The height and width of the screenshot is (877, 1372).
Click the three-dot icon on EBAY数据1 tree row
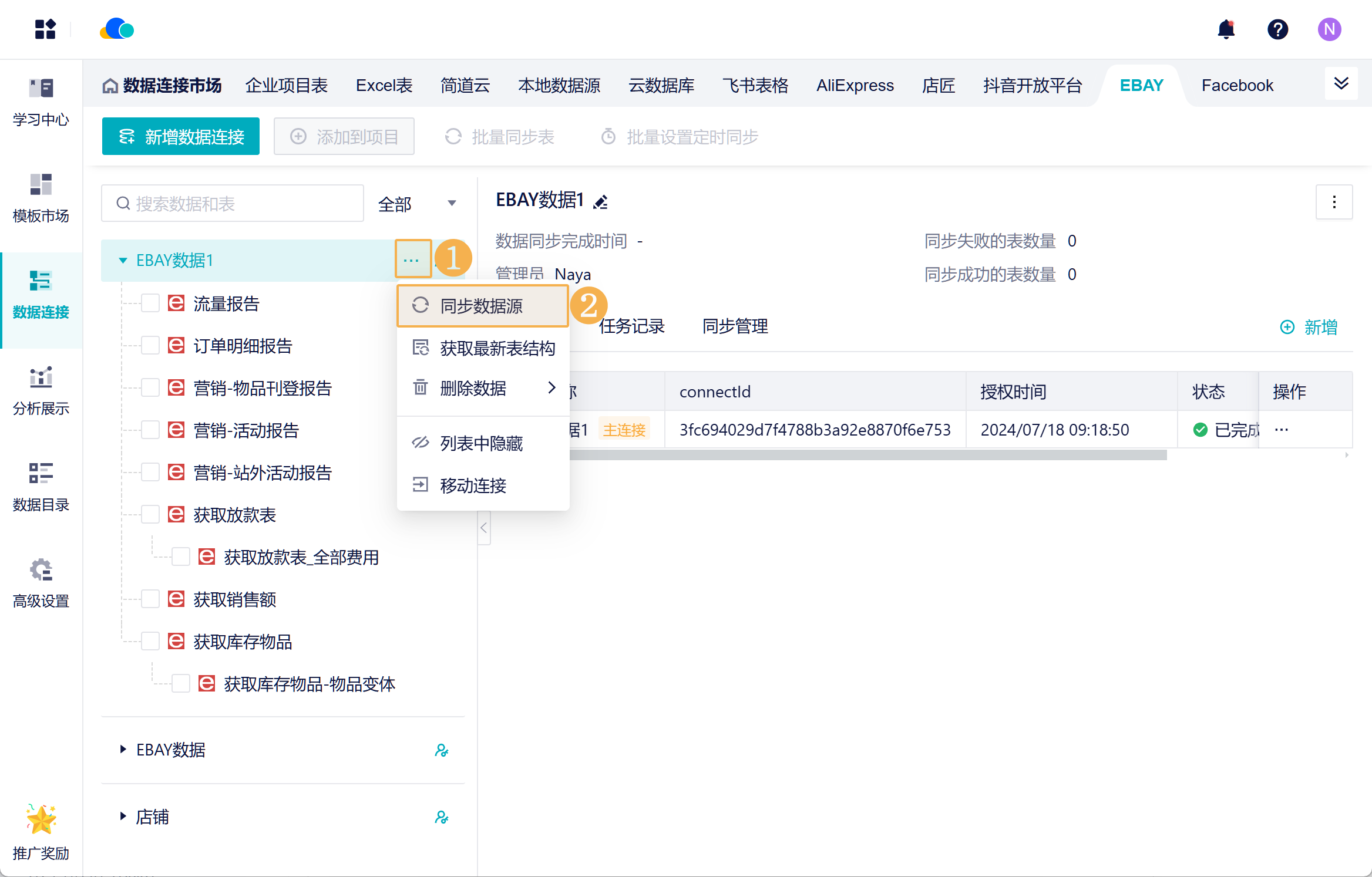(412, 260)
